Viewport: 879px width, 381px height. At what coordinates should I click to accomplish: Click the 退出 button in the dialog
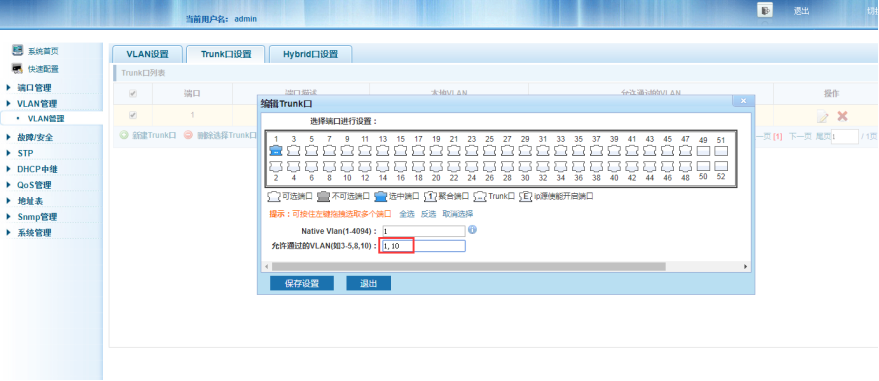(368, 284)
